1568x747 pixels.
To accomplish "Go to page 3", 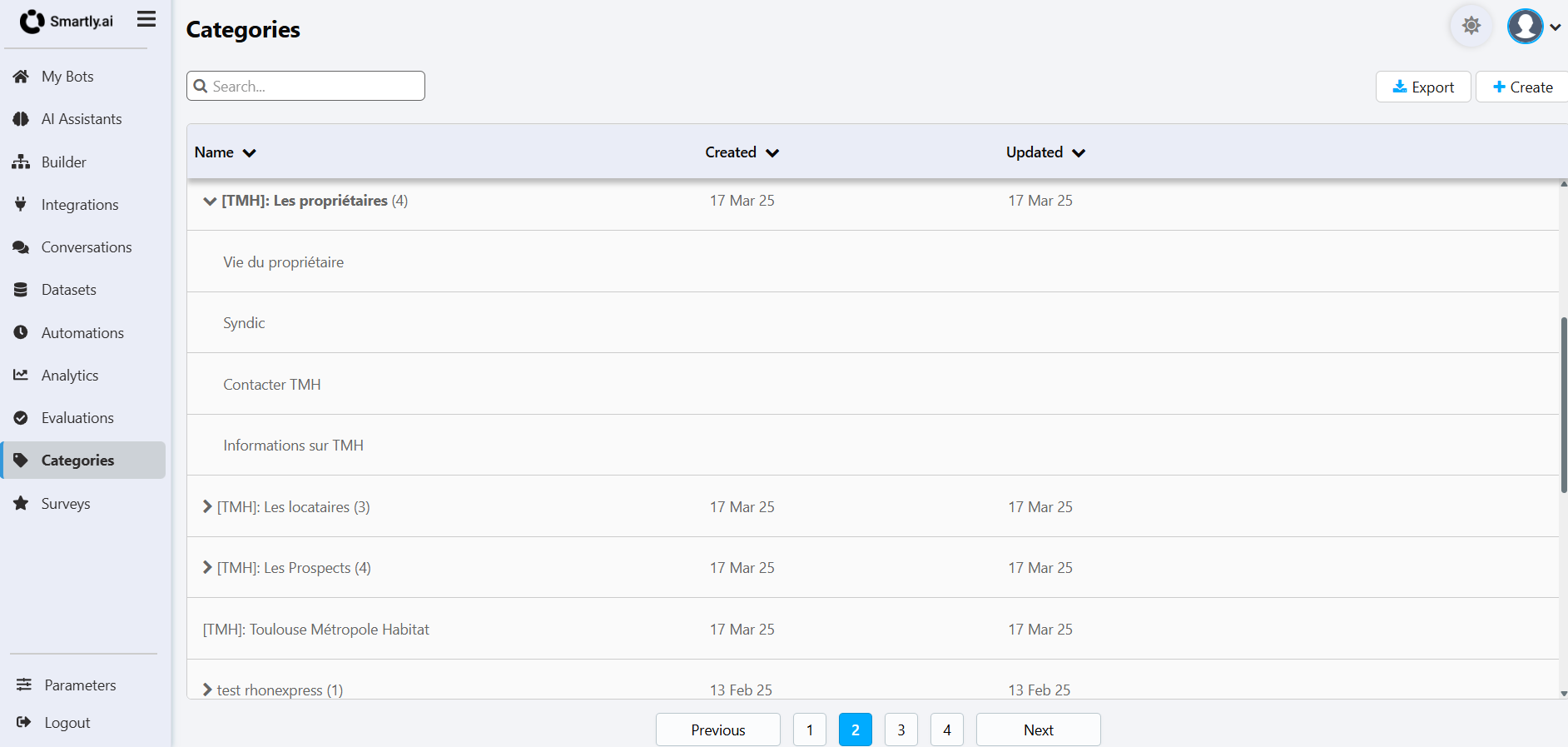I will click(901, 730).
